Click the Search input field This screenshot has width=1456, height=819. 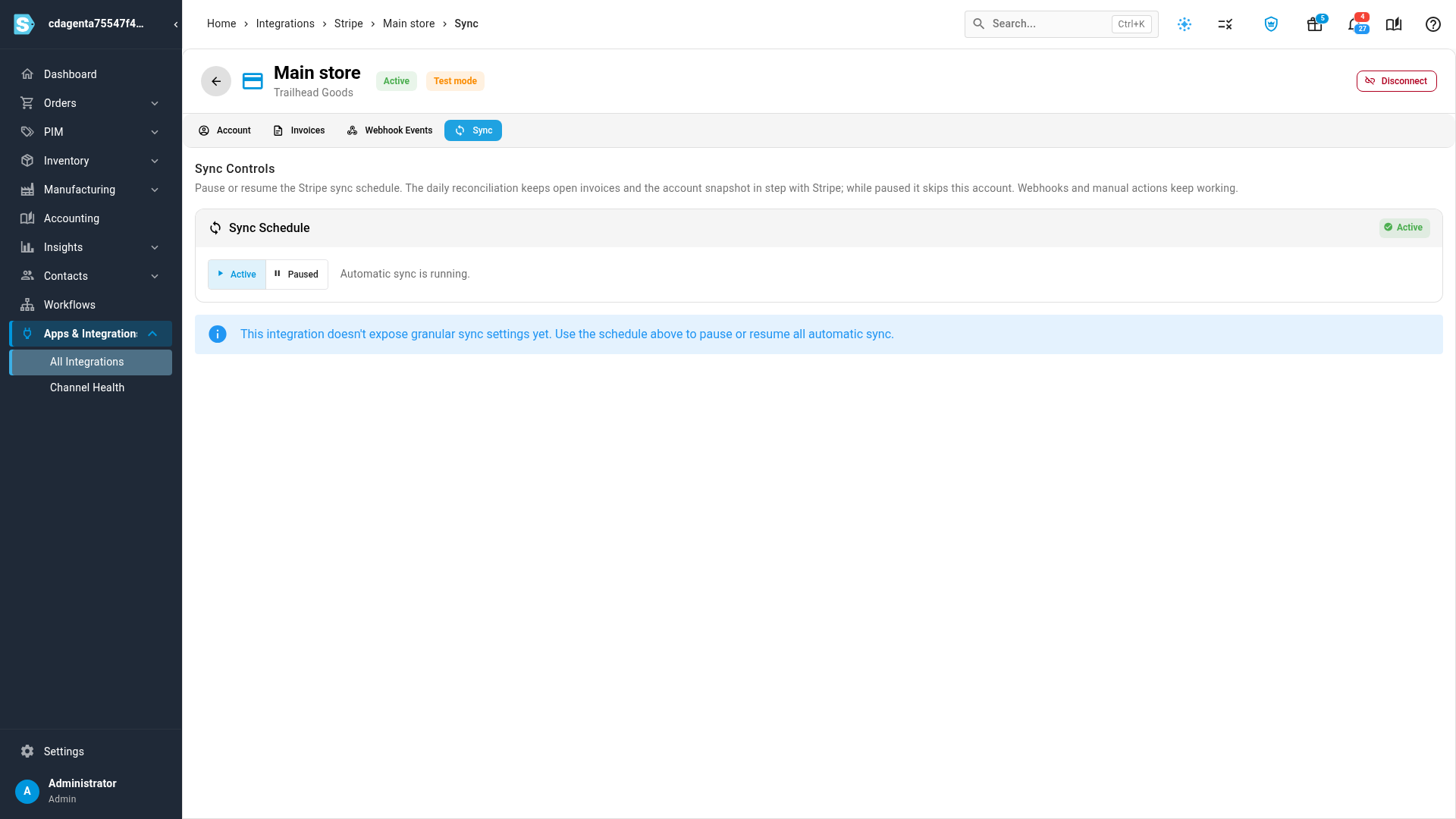click(1061, 24)
